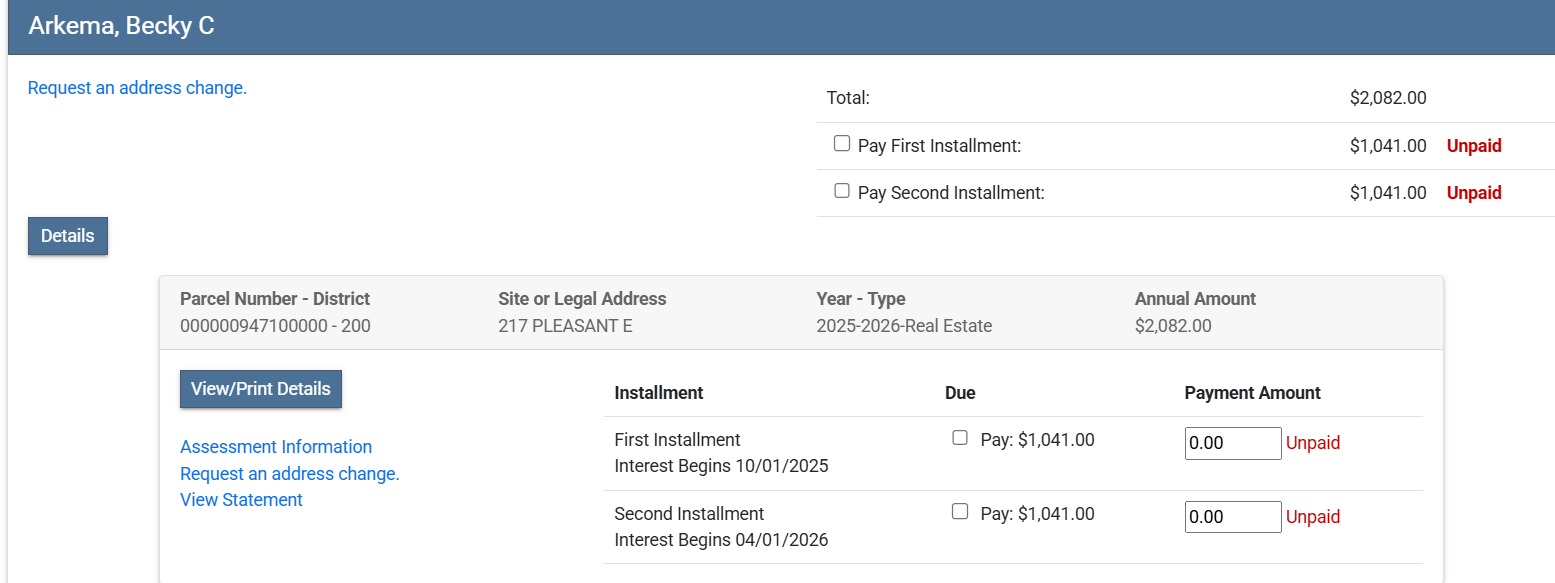Viewport: 1555px width, 583px height.
Task: Click the 2025-2026-Real Estate year type text
Action: pyautogui.click(x=904, y=325)
